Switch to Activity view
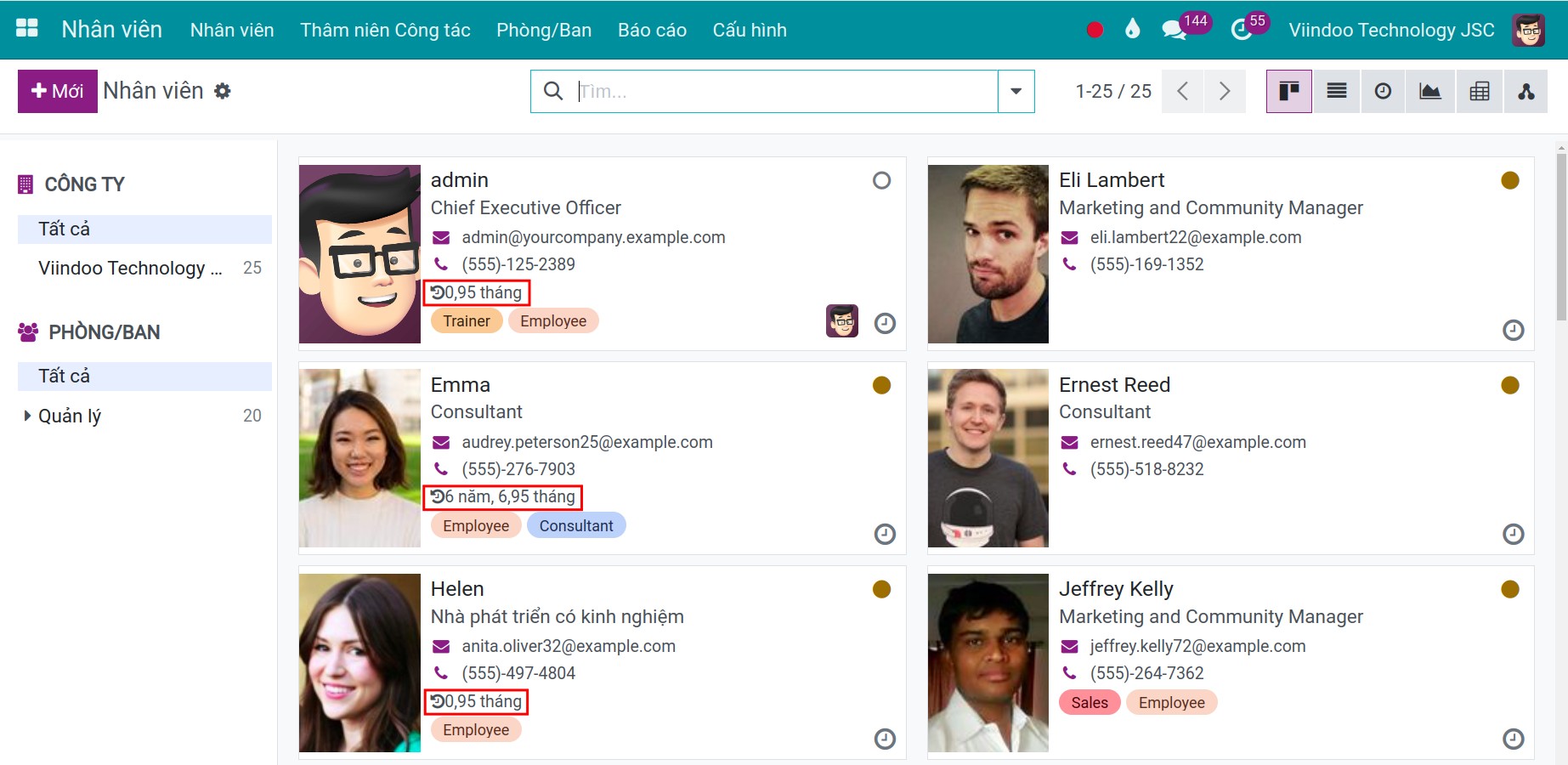Screen dimensions: 1568x765 [1383, 91]
